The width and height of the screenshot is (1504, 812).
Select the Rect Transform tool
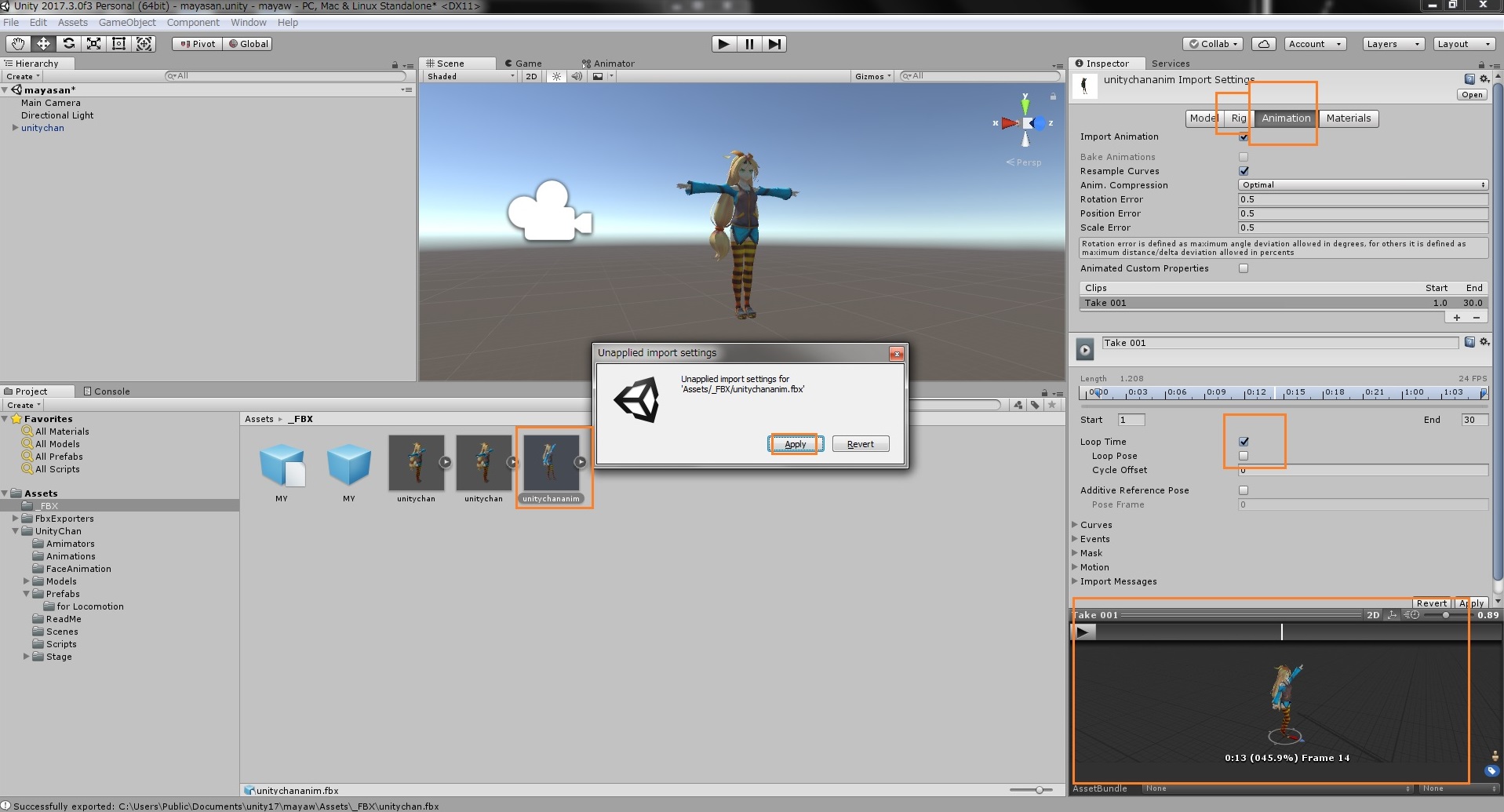118,44
